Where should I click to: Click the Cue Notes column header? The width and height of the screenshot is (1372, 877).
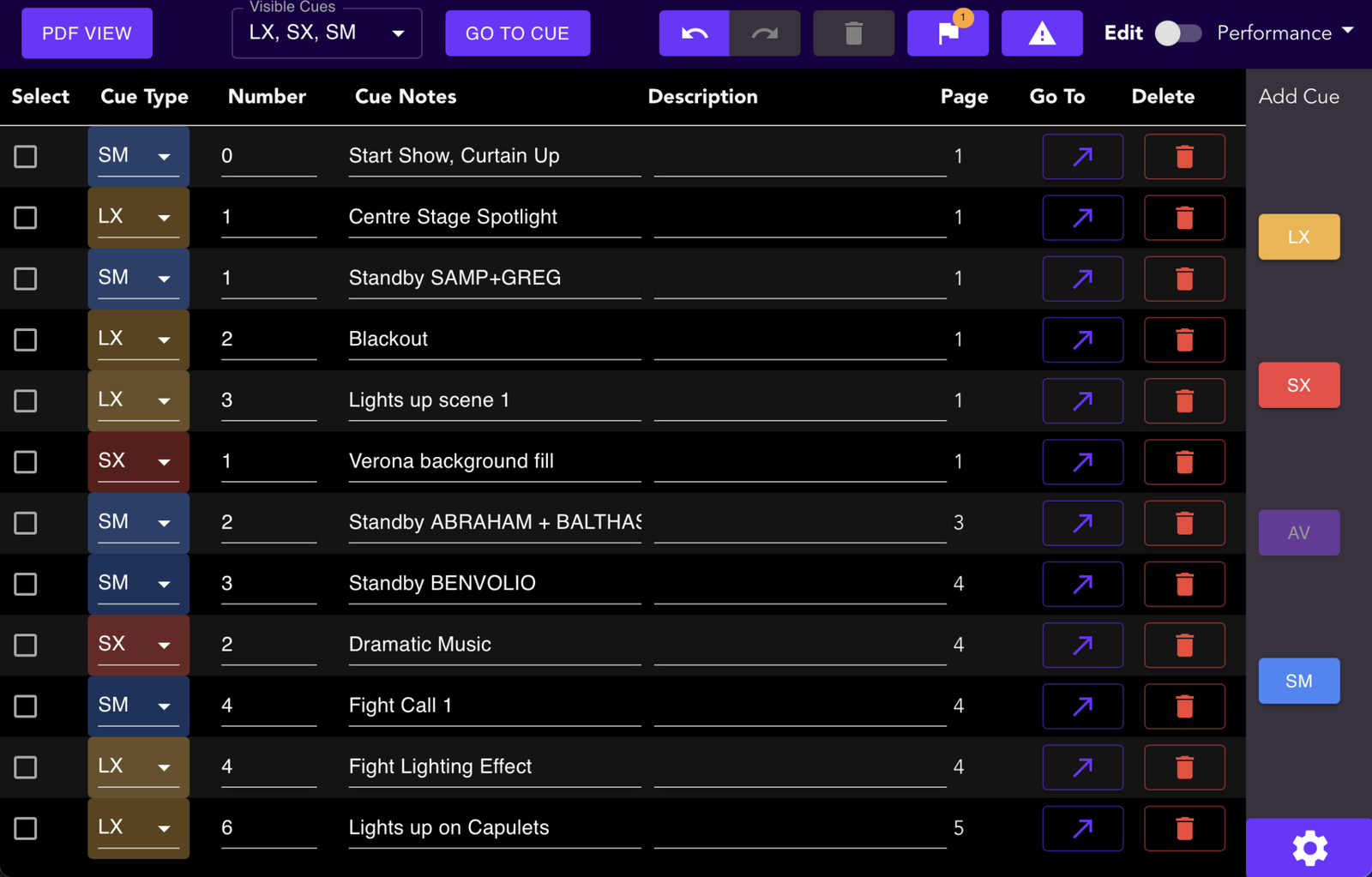tap(406, 97)
